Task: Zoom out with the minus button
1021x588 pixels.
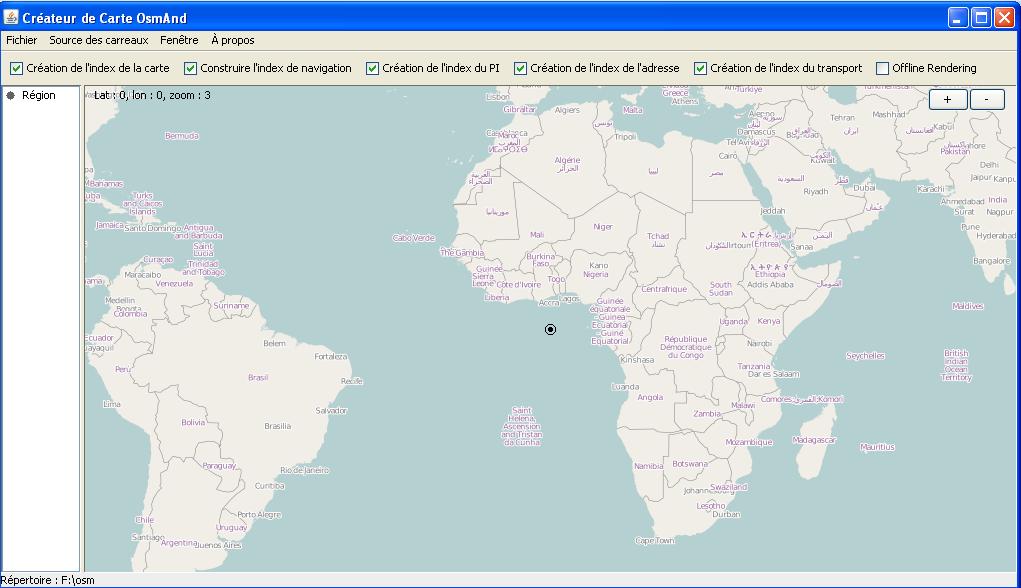Action: click(987, 100)
